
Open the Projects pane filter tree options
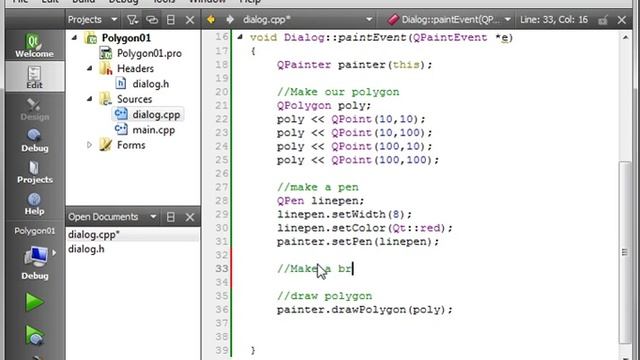coord(132,20)
